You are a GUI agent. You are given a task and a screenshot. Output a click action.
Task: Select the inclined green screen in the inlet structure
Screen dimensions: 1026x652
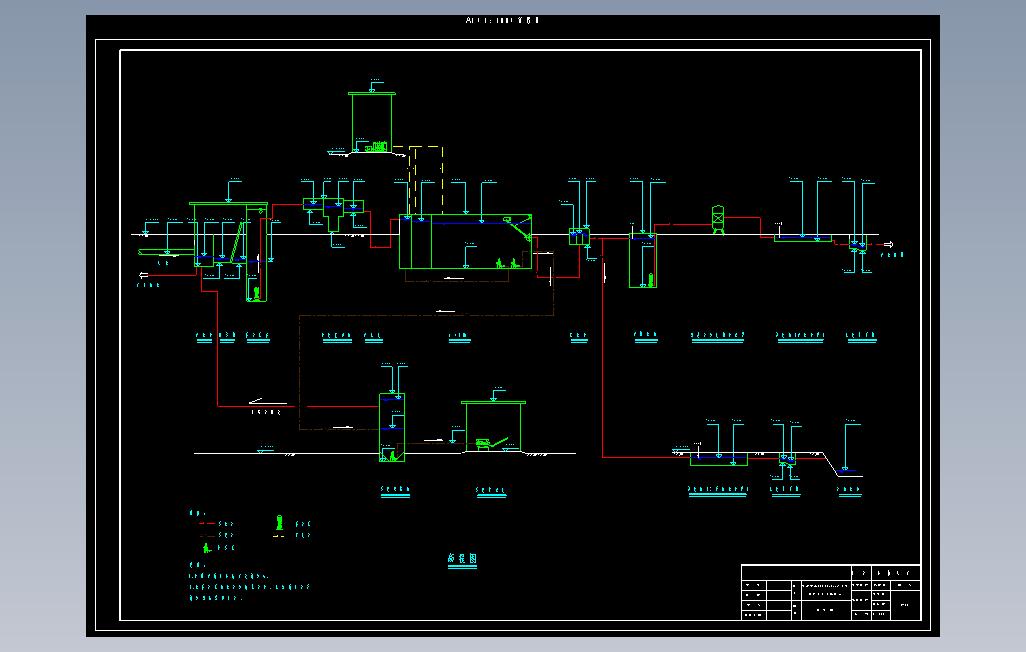238,242
